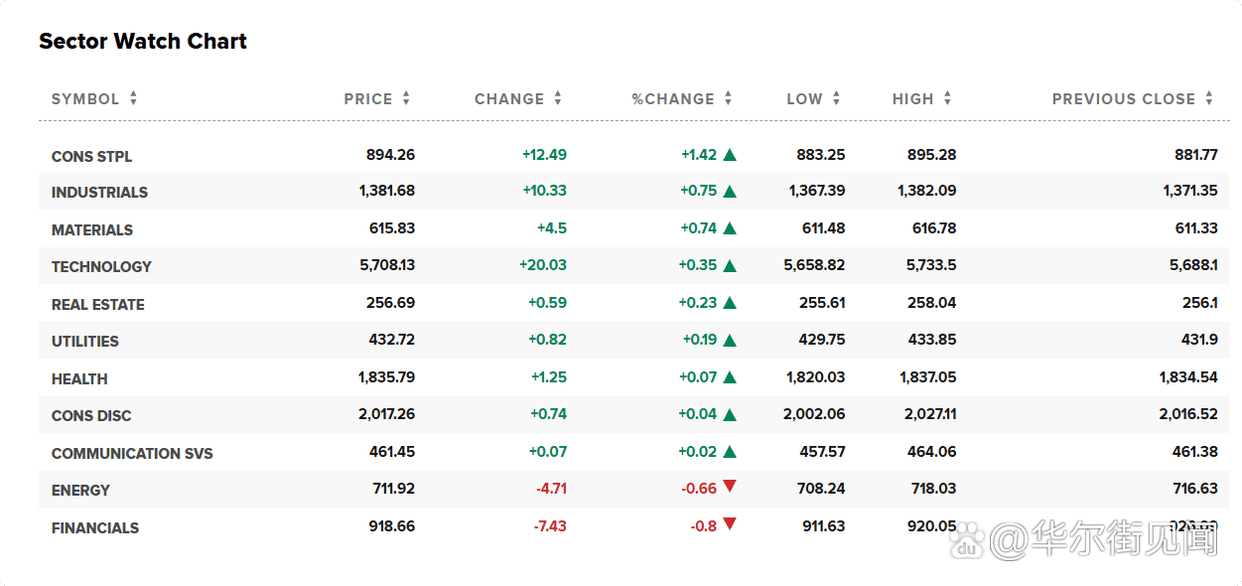Click green up arrow in CONS STPL row

(x=730, y=155)
